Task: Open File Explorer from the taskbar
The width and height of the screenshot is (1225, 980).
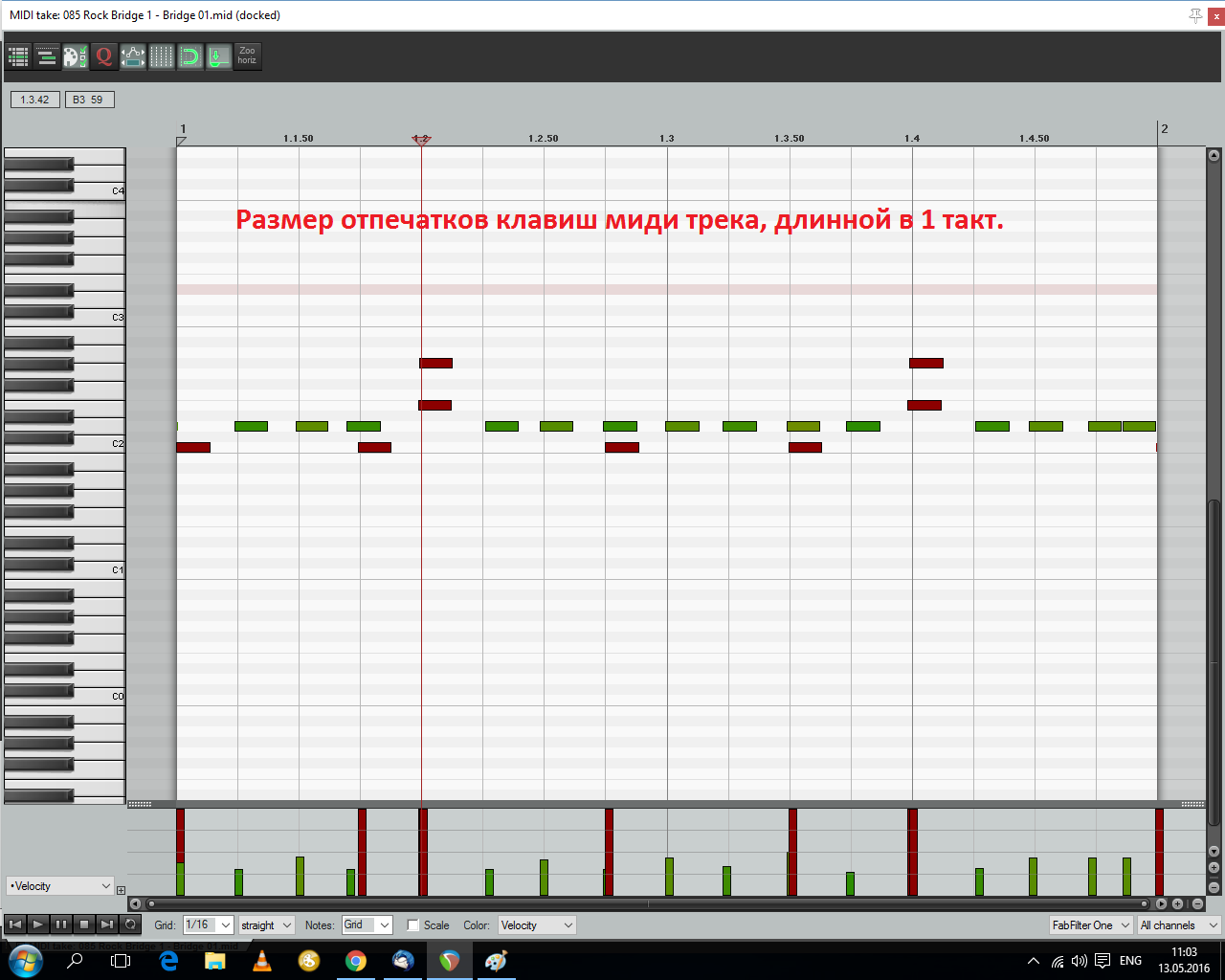Action: point(214,961)
